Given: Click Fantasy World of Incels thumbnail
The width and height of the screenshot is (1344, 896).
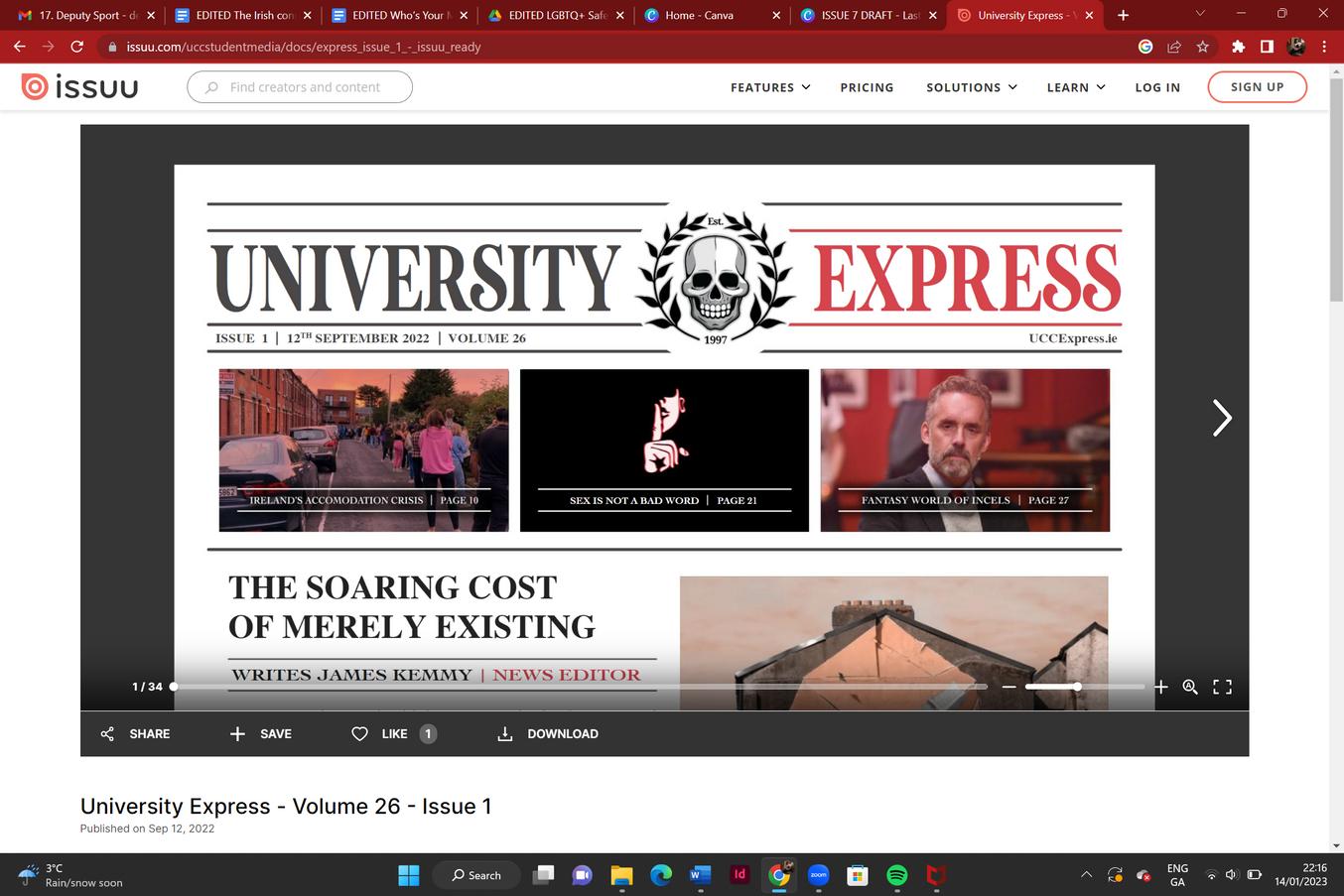Looking at the screenshot, I should [x=965, y=450].
